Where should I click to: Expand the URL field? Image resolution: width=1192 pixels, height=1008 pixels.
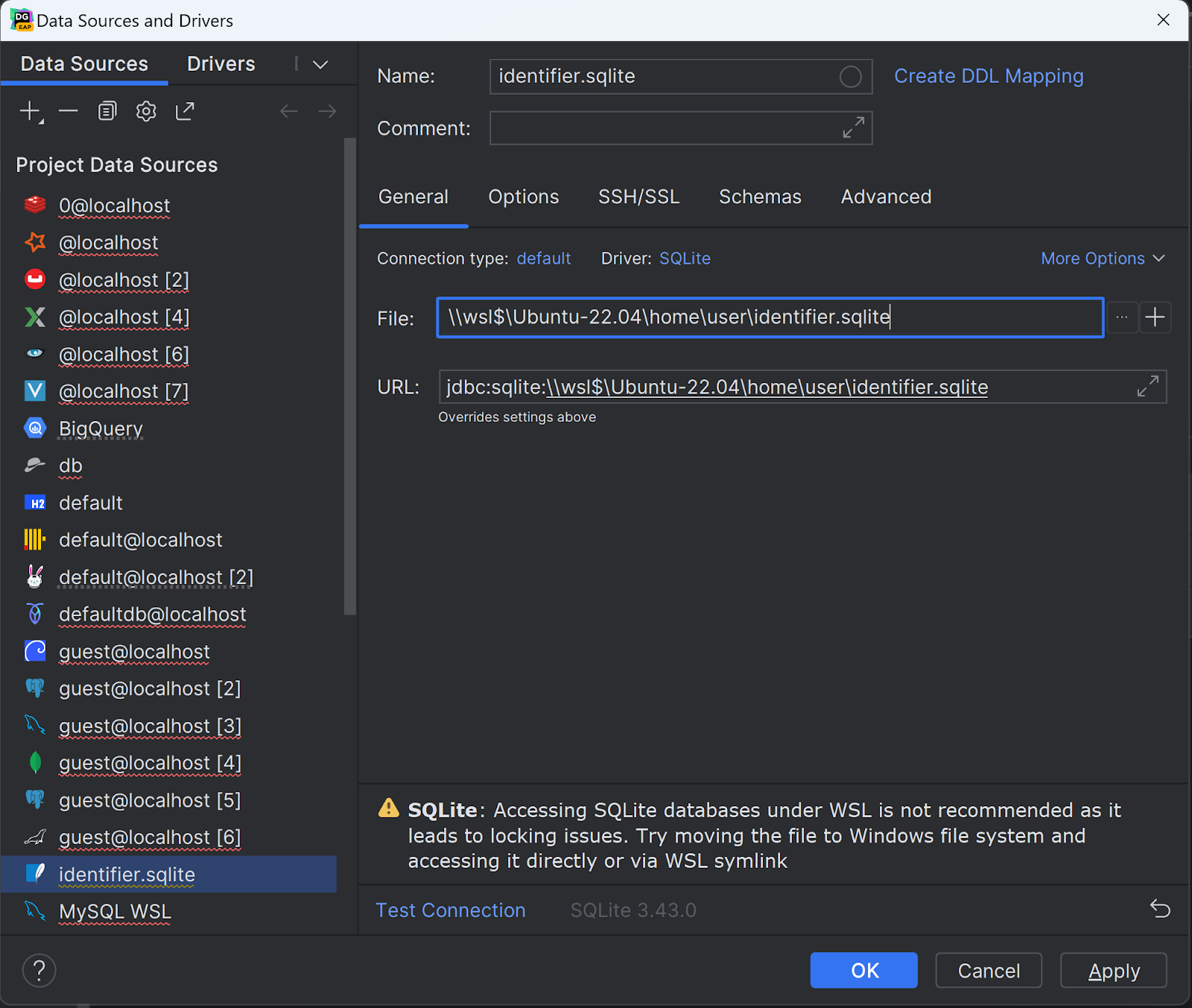click(1148, 386)
